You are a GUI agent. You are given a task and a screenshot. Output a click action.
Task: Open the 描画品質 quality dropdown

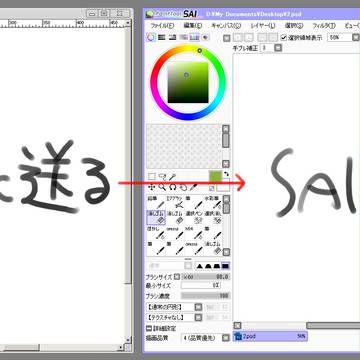[226, 338]
